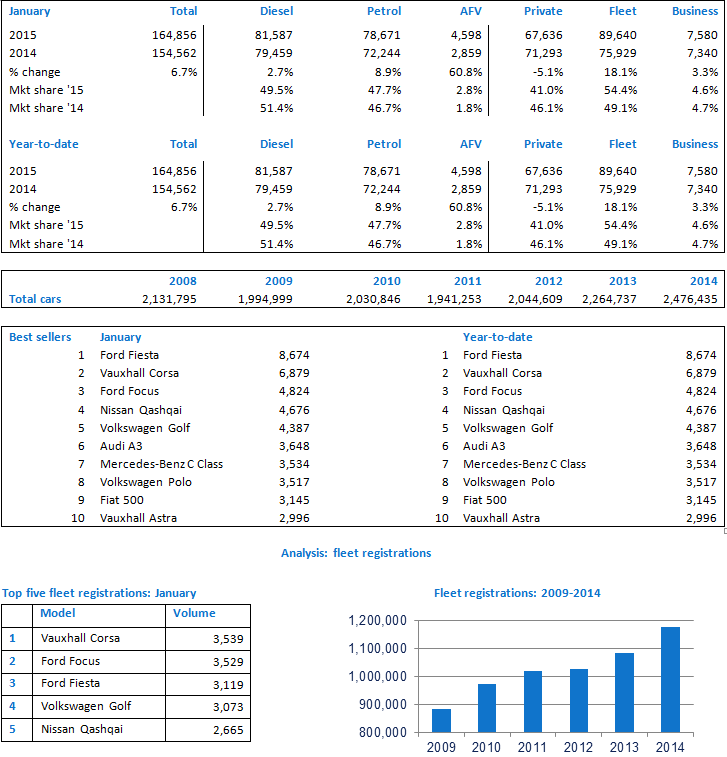Click 'Top five fleet registrations: January' heading
The height and width of the screenshot is (757, 727).
point(99,593)
